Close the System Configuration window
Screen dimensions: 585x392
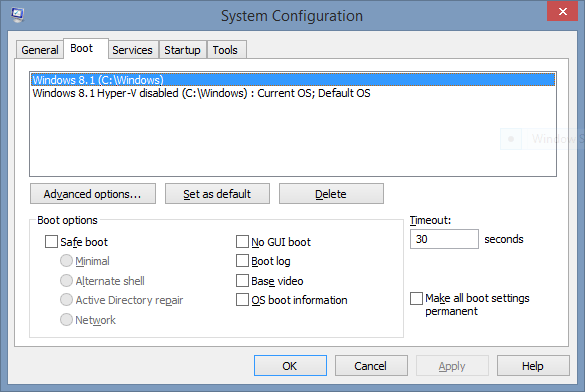562,11
